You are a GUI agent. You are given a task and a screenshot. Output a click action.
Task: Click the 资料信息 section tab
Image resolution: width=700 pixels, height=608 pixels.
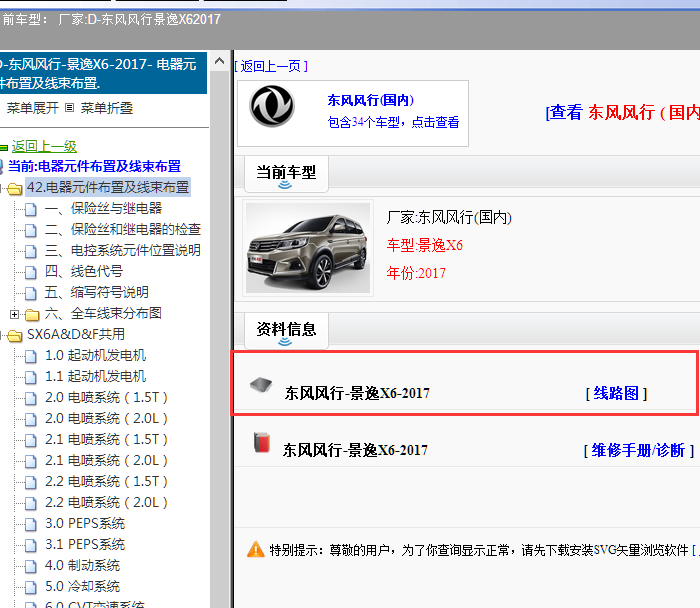pos(286,331)
